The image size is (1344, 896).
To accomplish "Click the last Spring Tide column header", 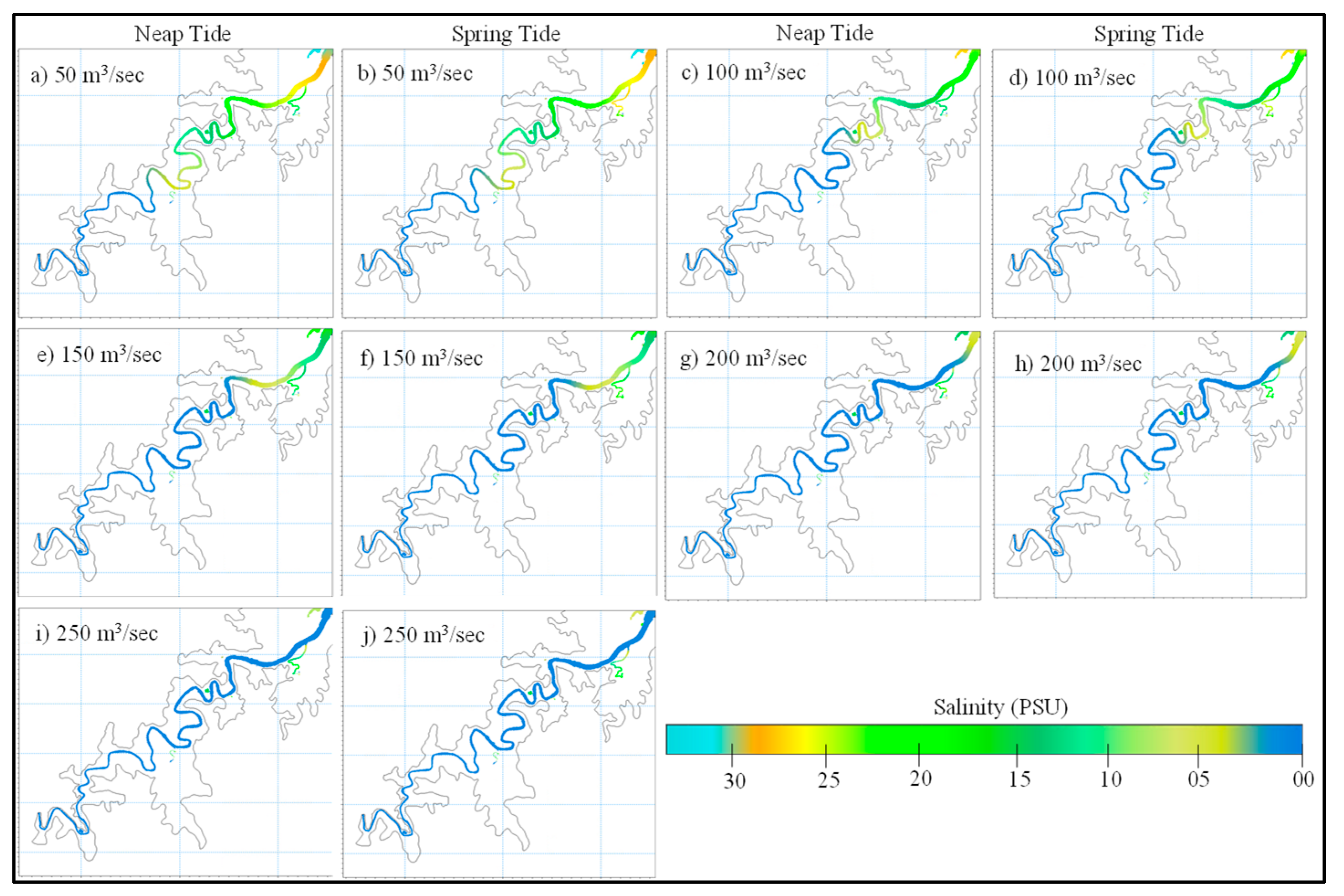I will pyautogui.click(x=1149, y=34).
